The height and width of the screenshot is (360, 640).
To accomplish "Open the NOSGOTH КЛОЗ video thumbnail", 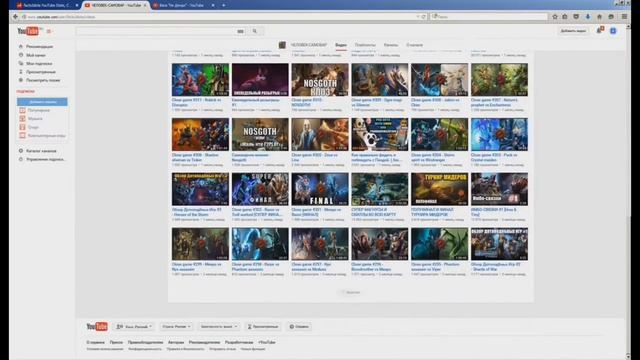I will (x=320, y=80).
